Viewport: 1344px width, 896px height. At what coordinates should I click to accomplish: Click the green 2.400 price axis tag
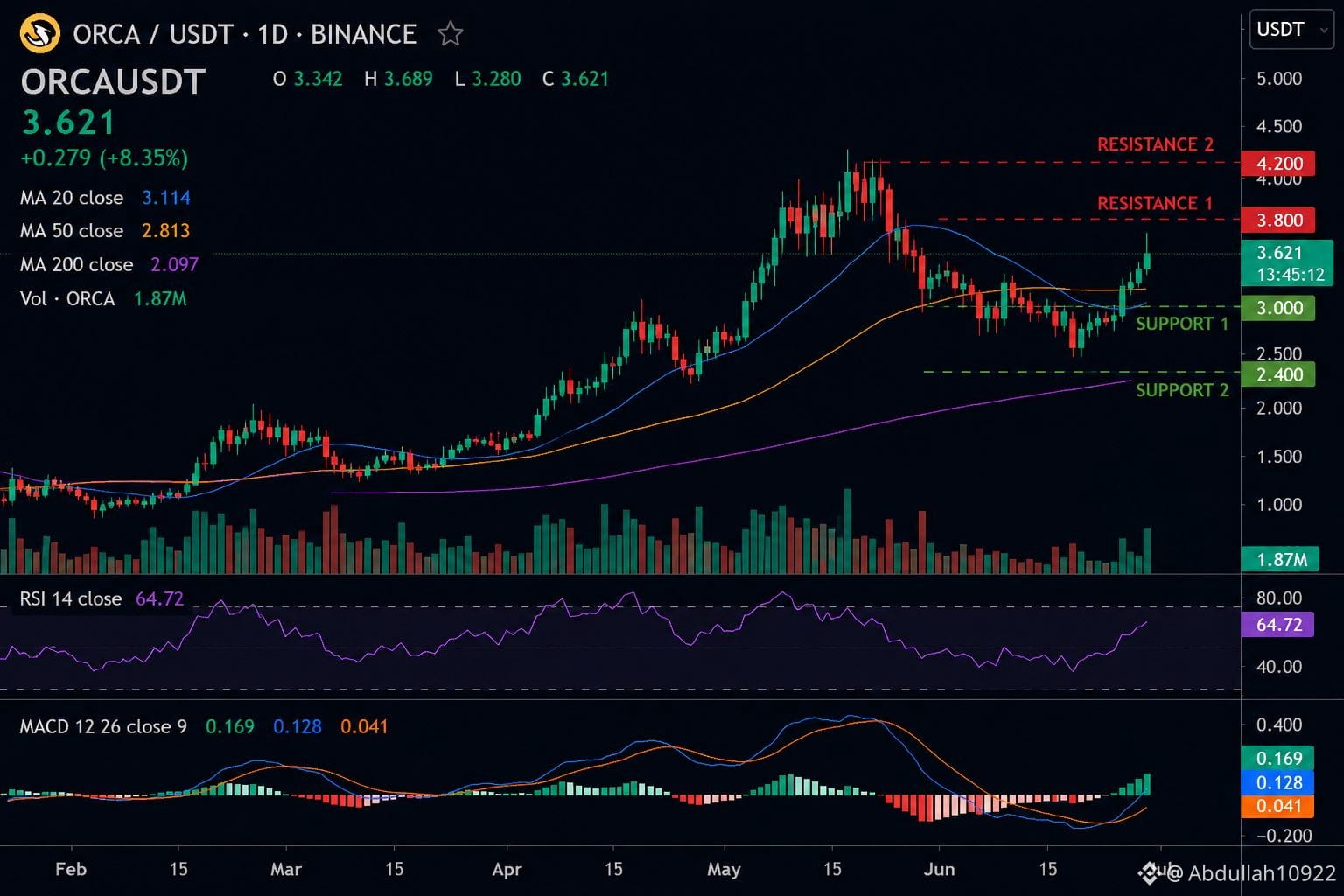1279,374
